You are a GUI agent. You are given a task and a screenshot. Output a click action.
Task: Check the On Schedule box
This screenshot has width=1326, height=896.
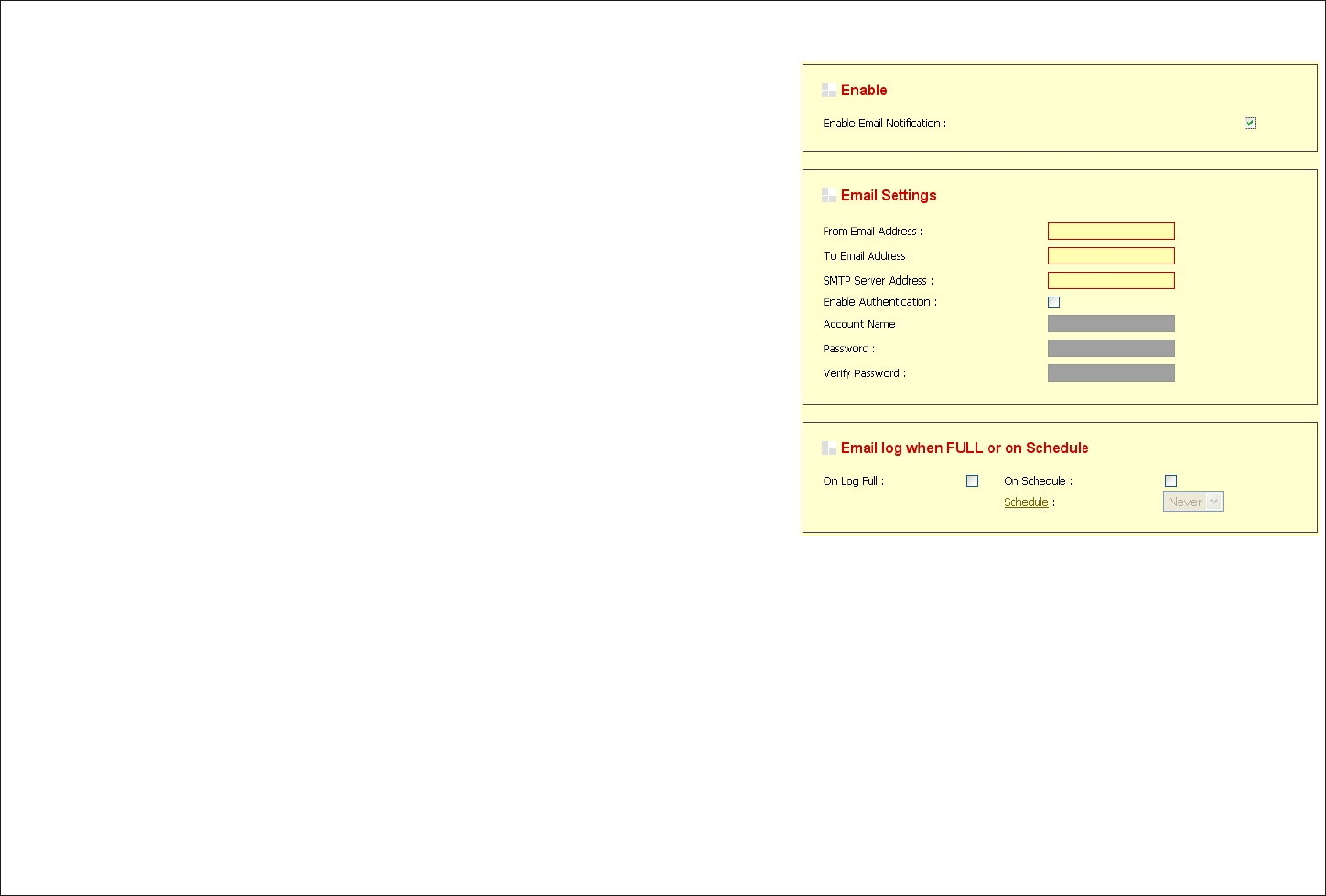[x=1170, y=481]
